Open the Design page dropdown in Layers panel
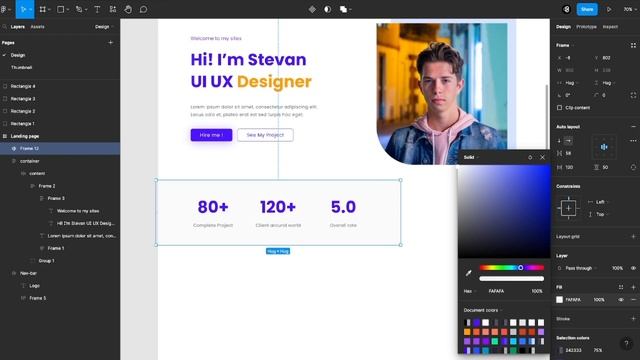The width and height of the screenshot is (640, 360). pyautogui.click(x=104, y=27)
